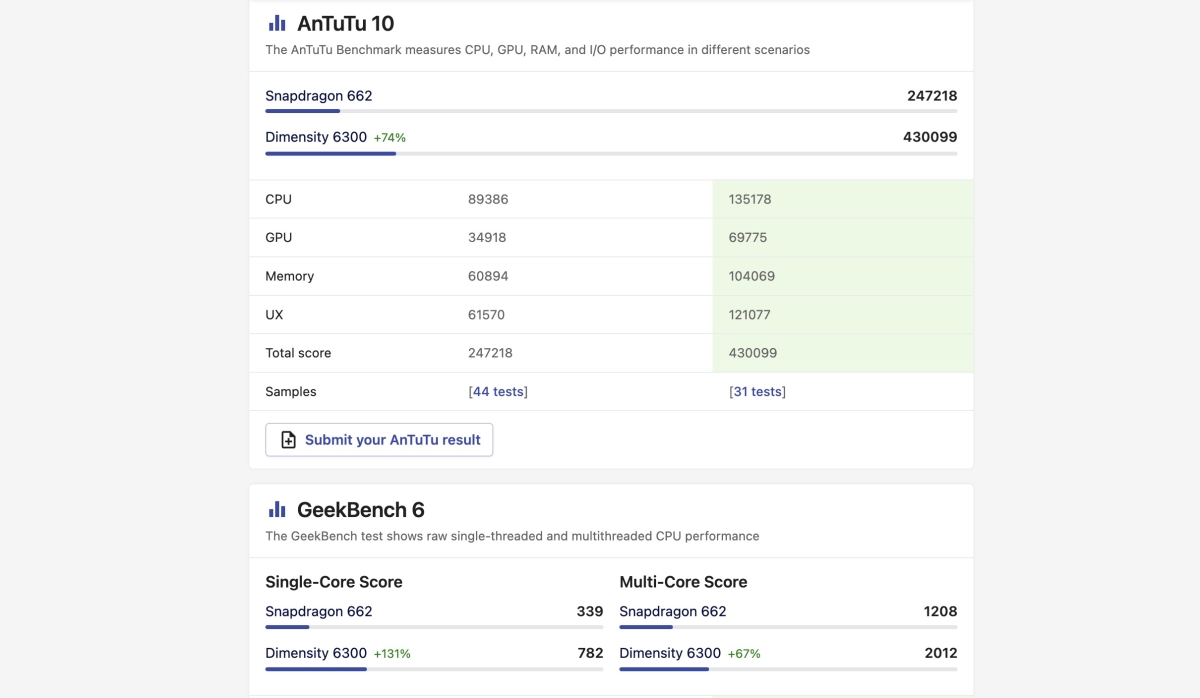Image resolution: width=1200 pixels, height=698 pixels.
Task: Click UX value 61570
Action: click(486, 315)
